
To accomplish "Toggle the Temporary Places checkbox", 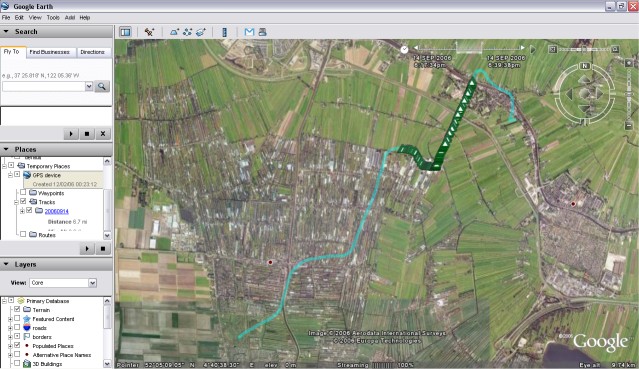I will coord(11,166).
